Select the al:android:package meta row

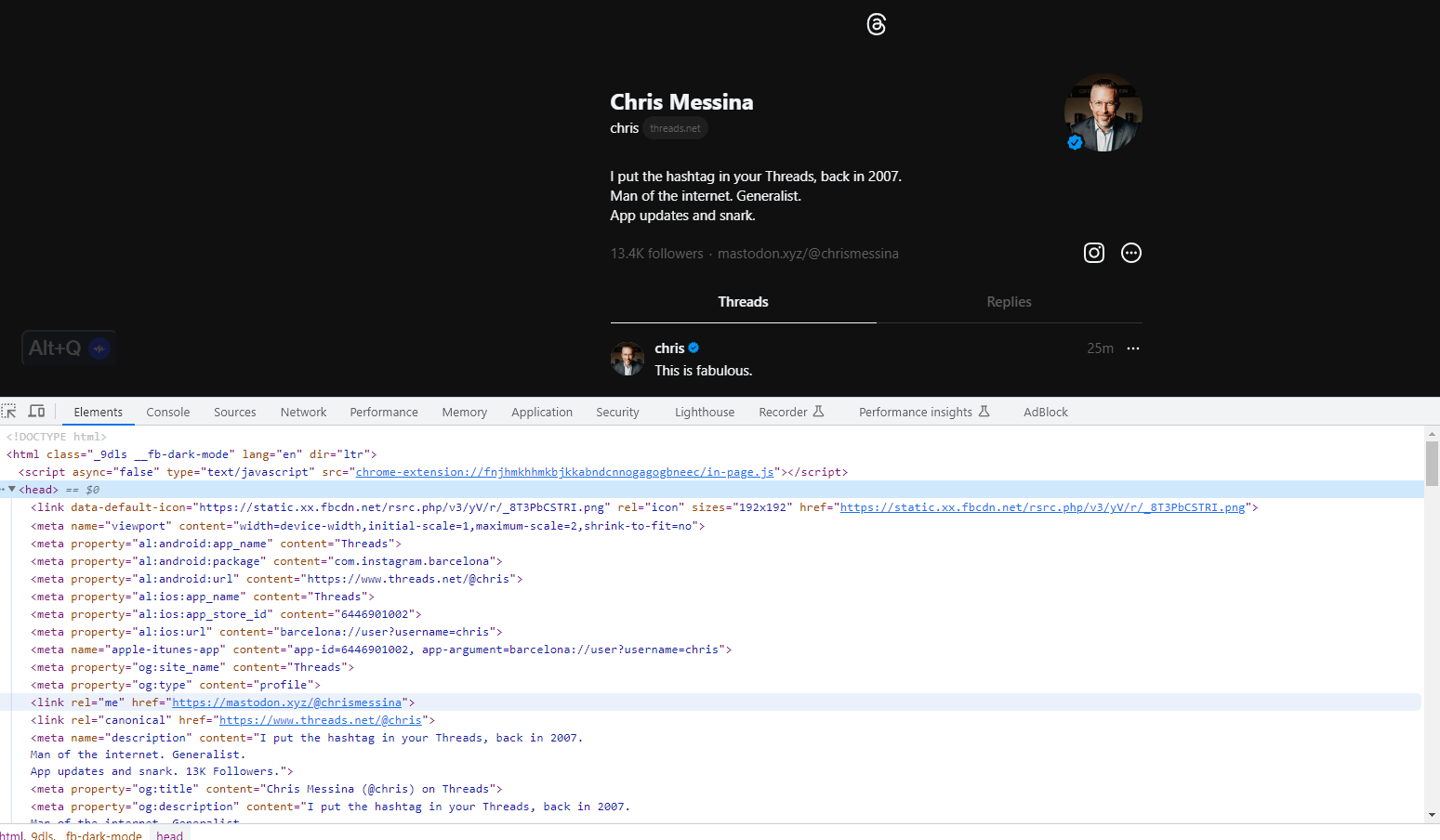[x=711, y=561]
